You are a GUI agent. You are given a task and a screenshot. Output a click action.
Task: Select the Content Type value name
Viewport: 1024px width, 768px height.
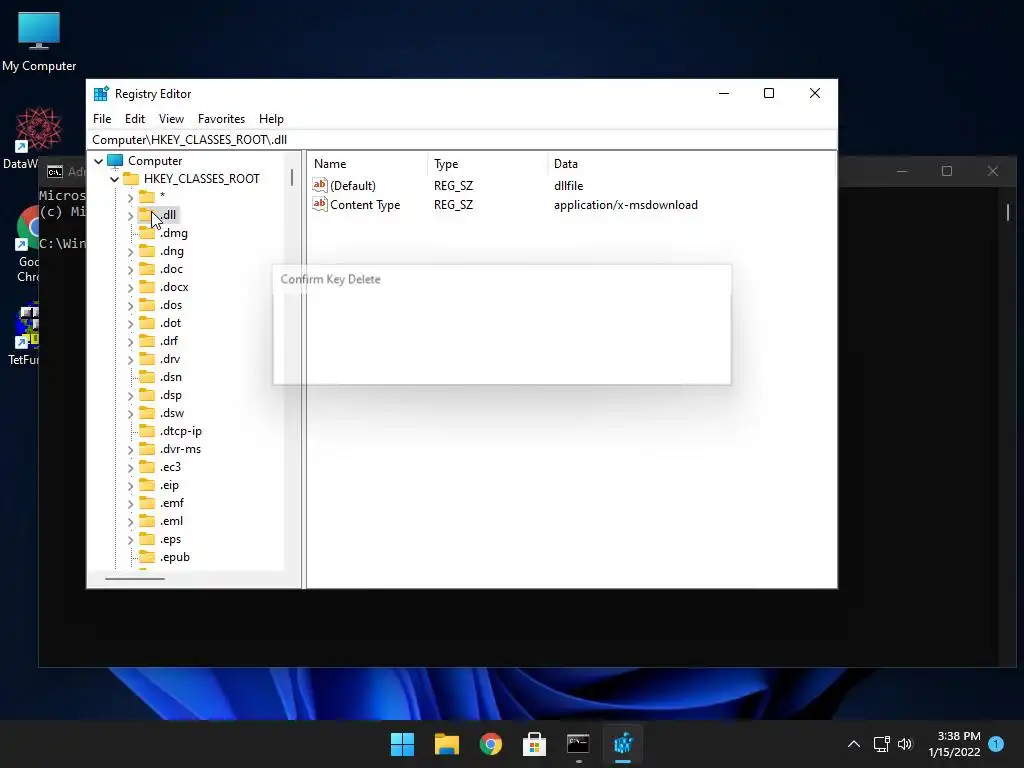pos(365,205)
